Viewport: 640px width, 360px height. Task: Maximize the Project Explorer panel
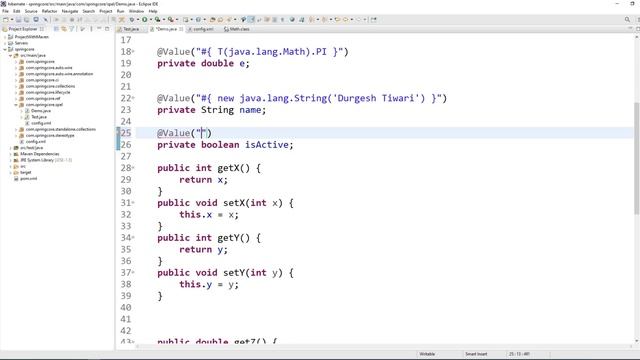tap(107, 29)
